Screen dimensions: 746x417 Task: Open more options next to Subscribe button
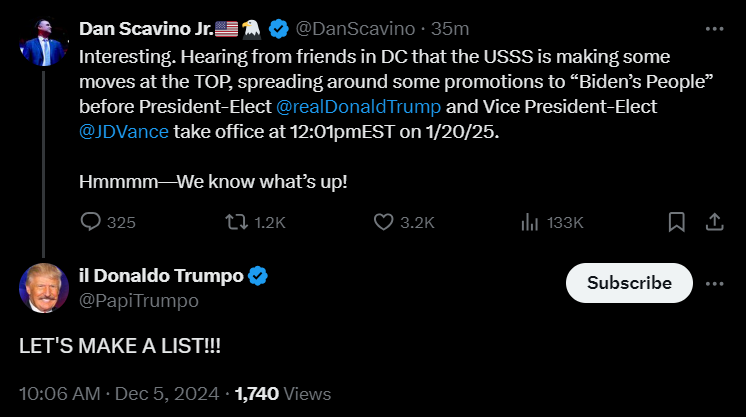(x=714, y=283)
